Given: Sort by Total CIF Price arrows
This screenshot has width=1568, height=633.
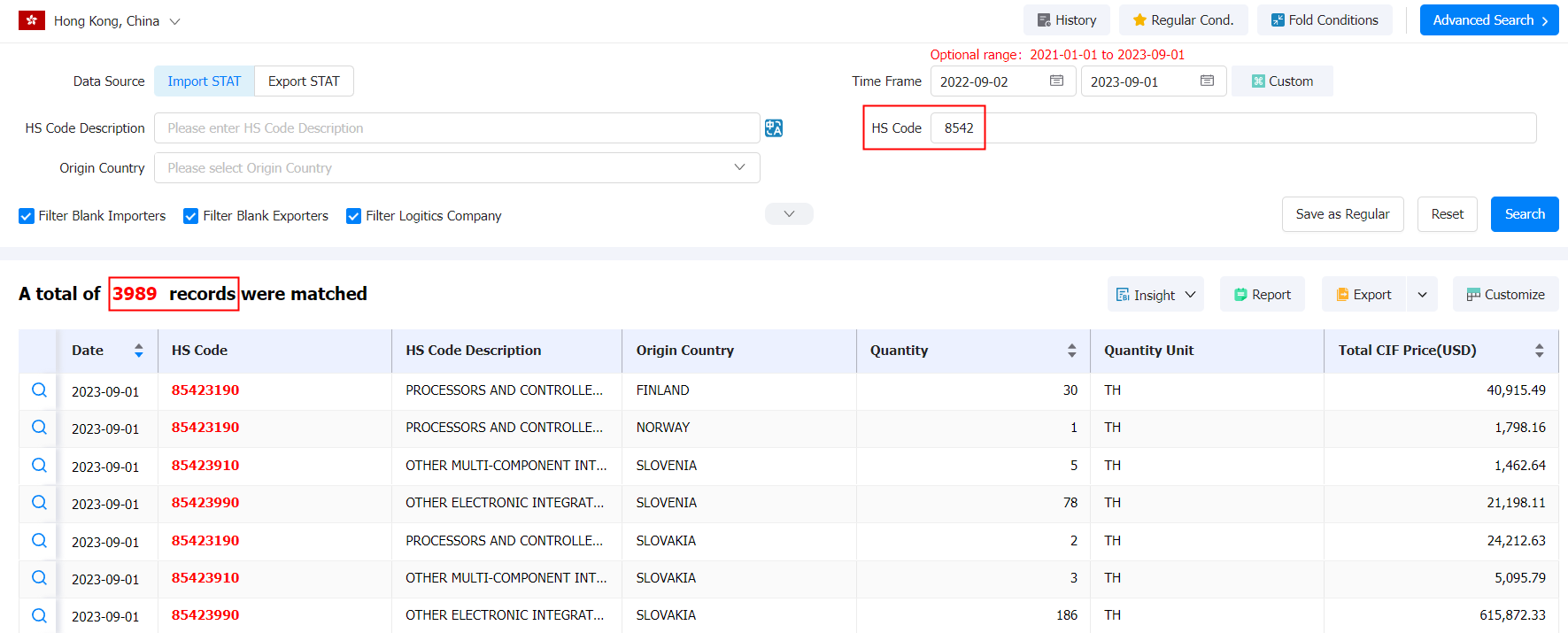Looking at the screenshot, I should (1540, 351).
